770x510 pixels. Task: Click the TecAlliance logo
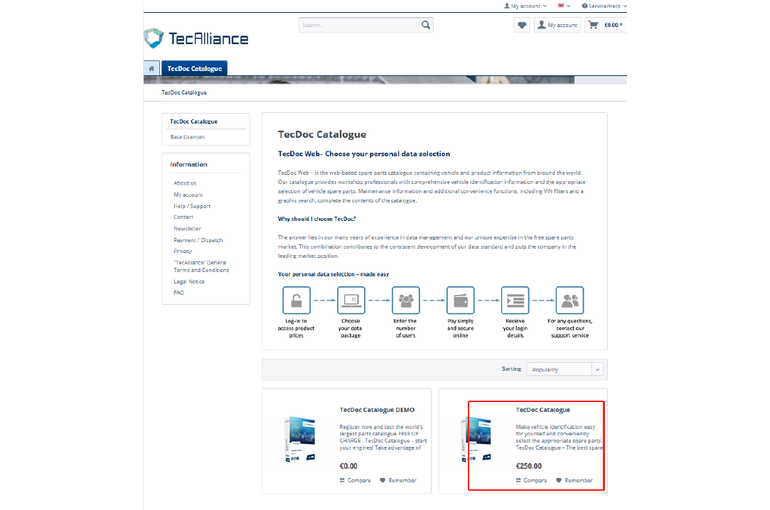pos(196,39)
